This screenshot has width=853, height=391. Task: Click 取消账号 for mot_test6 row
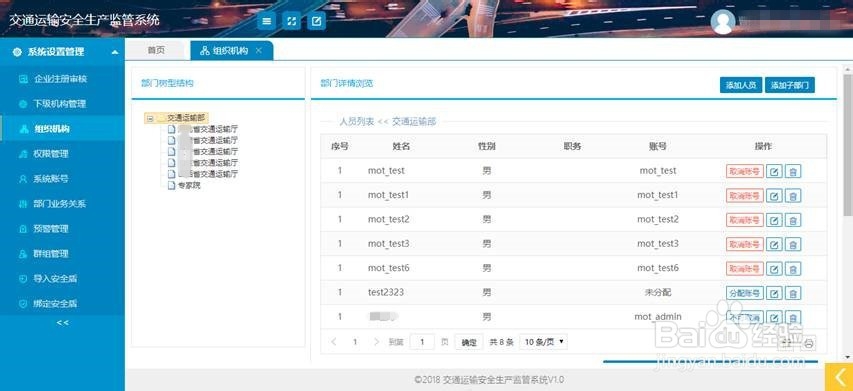pos(744,269)
